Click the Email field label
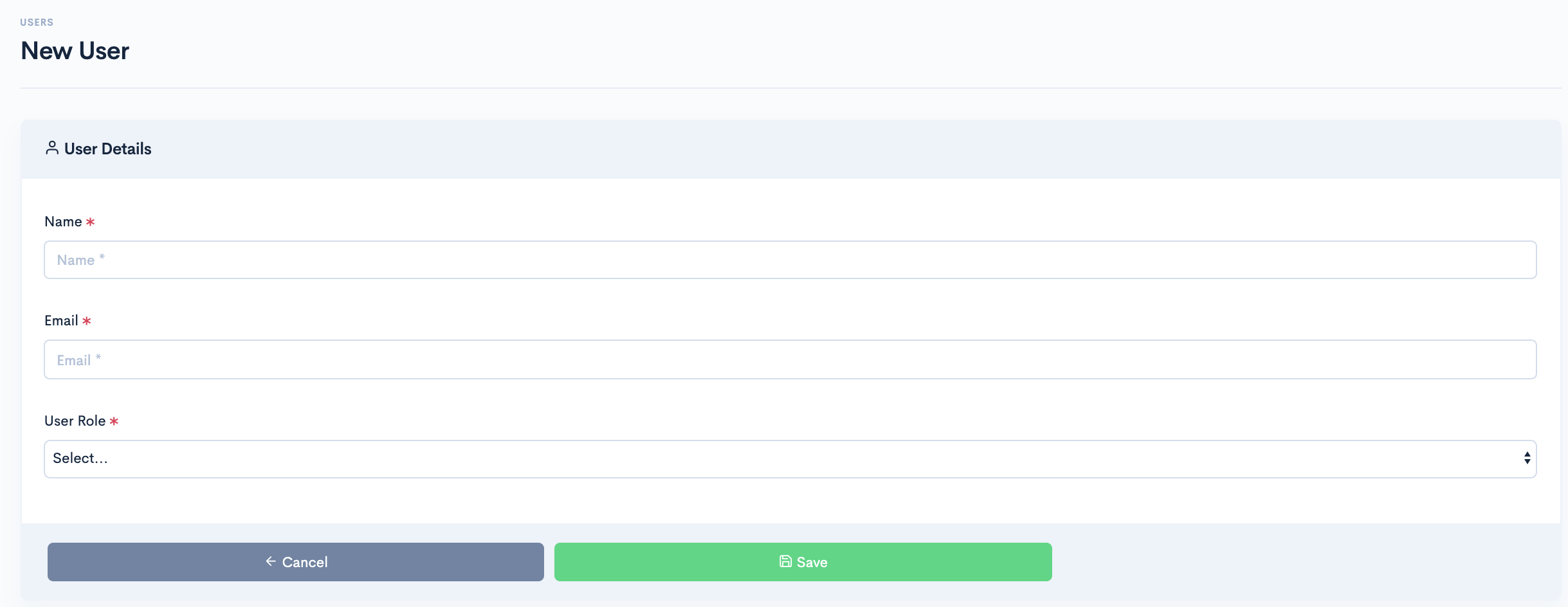Screen dimensions: 1568x607 pyautogui.click(x=61, y=321)
